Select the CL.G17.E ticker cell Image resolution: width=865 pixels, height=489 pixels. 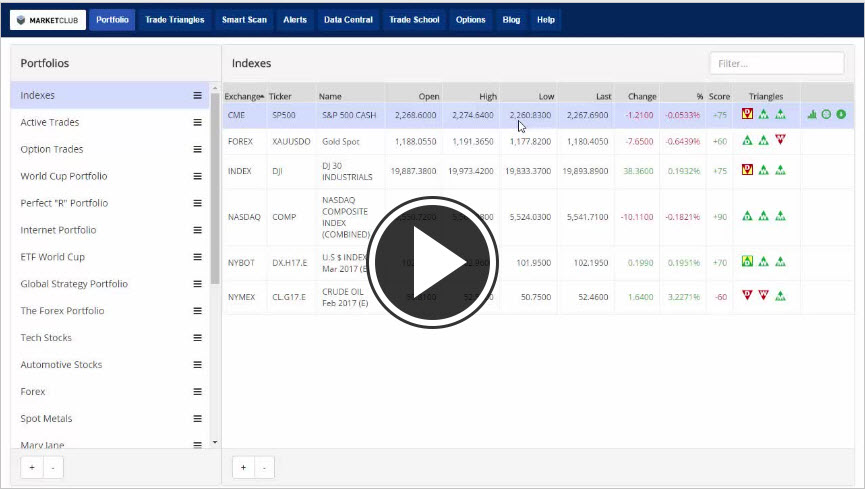pos(289,297)
